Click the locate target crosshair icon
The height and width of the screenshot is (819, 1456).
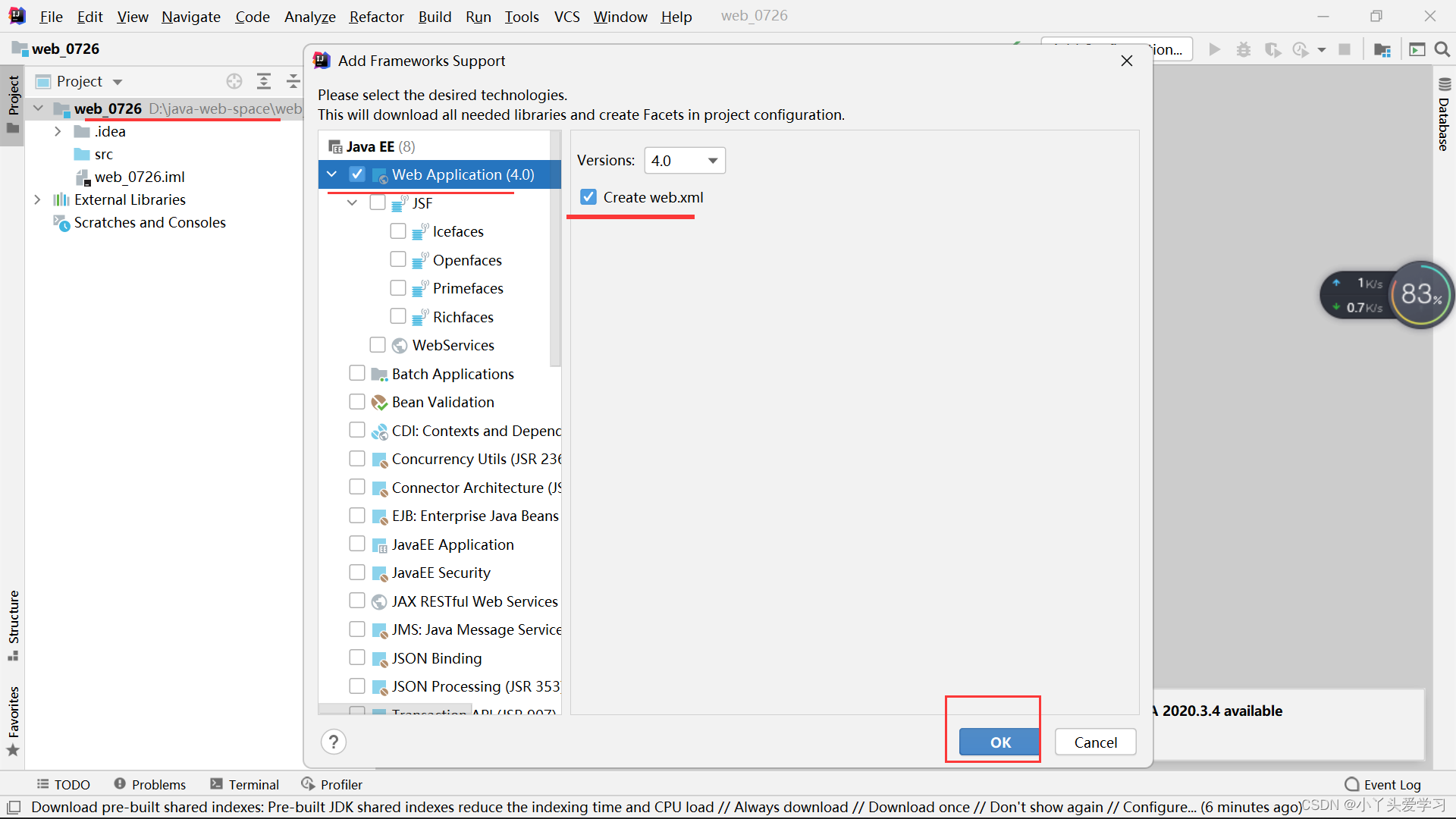pyautogui.click(x=234, y=81)
